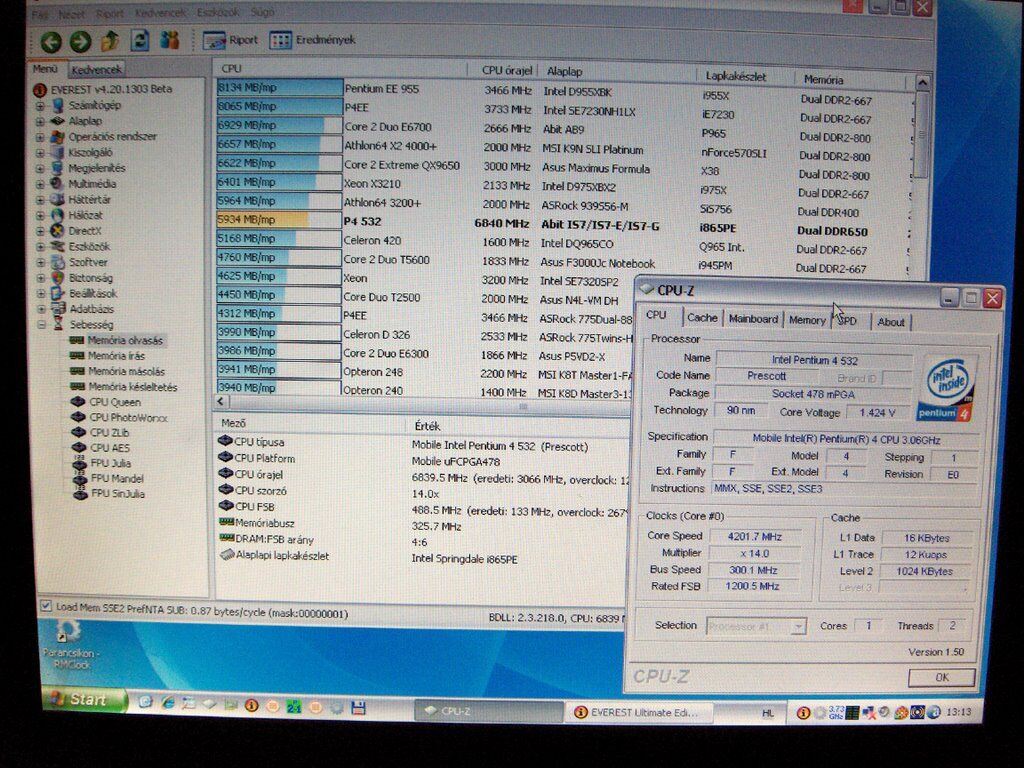Open the About tab in CPU-Z
Image resolution: width=1024 pixels, height=768 pixels.
(x=891, y=322)
